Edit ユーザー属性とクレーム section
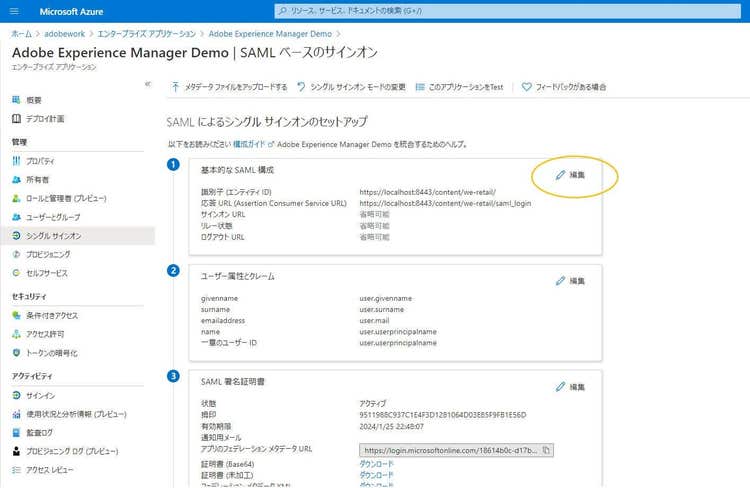Screen dimensions: 750x488 [570, 281]
